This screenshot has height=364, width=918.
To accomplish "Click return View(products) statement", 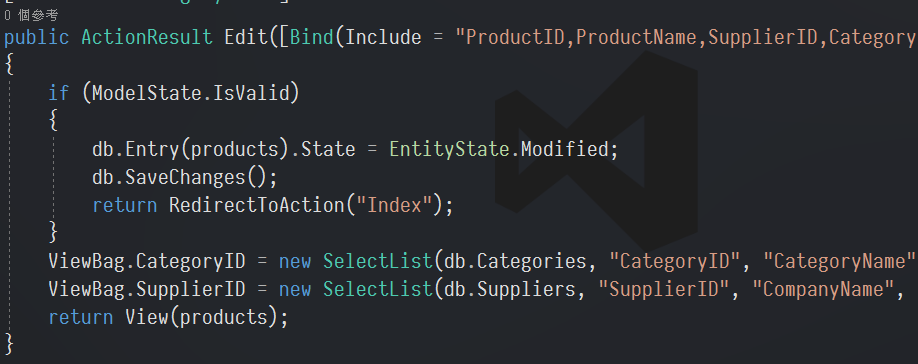I will [169, 317].
